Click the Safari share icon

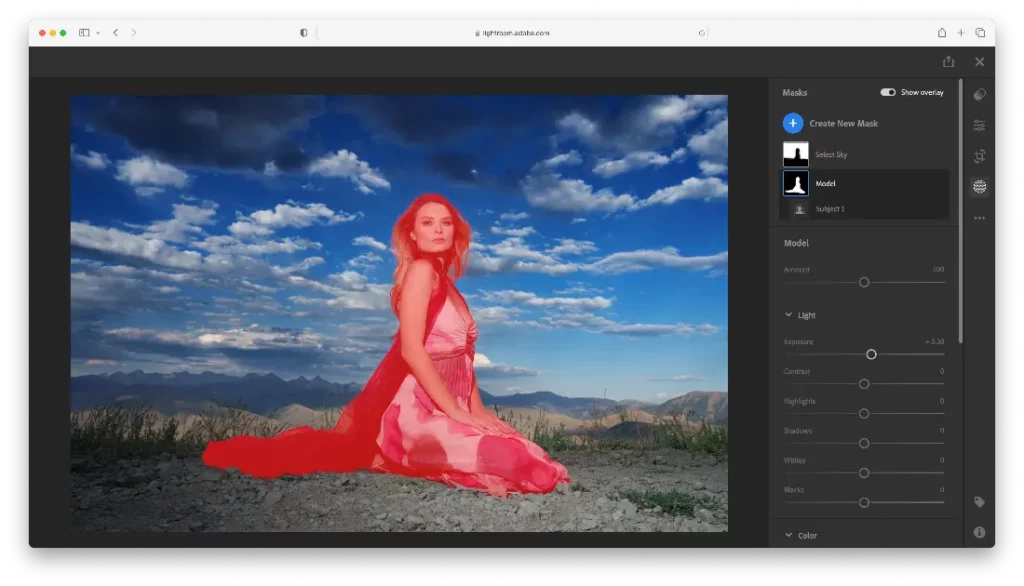pyautogui.click(x=942, y=33)
